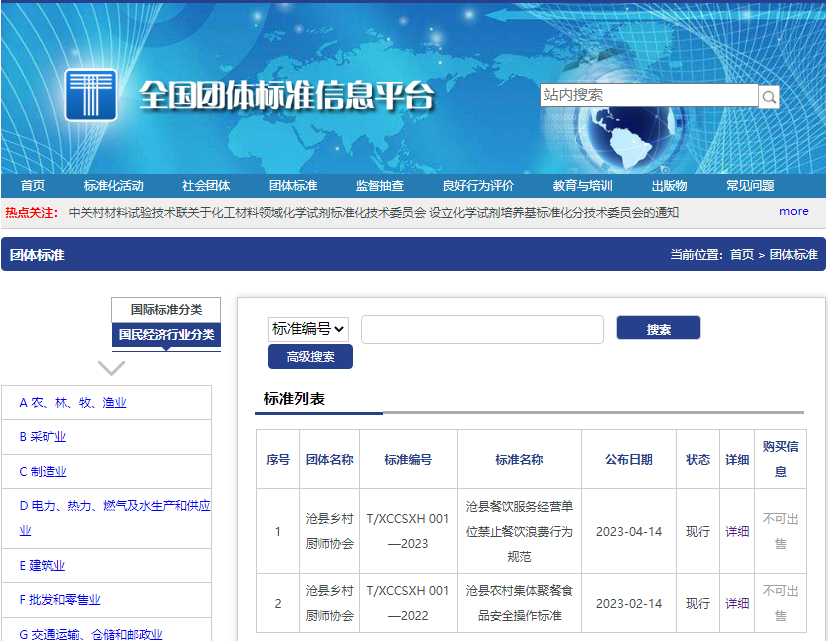Click standard name 沧县农村集体聚餐食品安全操作标准
The width and height of the screenshot is (828, 641).
click(x=519, y=603)
